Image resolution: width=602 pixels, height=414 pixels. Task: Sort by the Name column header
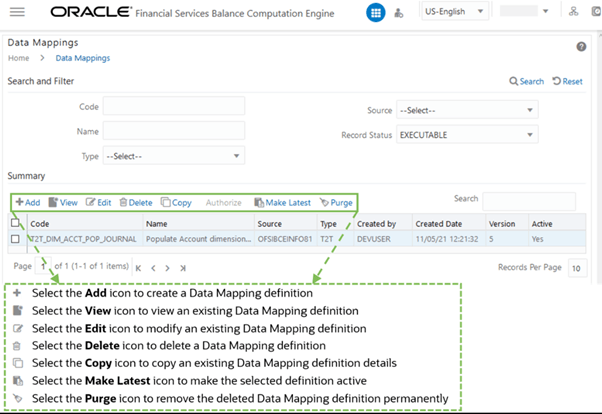pyautogui.click(x=198, y=224)
